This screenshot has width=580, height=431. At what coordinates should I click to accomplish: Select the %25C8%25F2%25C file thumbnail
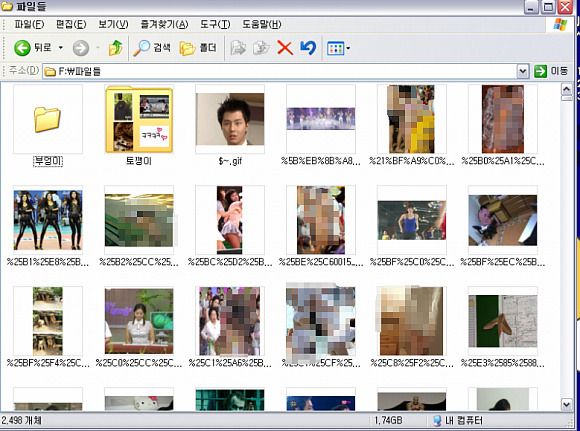click(412, 321)
